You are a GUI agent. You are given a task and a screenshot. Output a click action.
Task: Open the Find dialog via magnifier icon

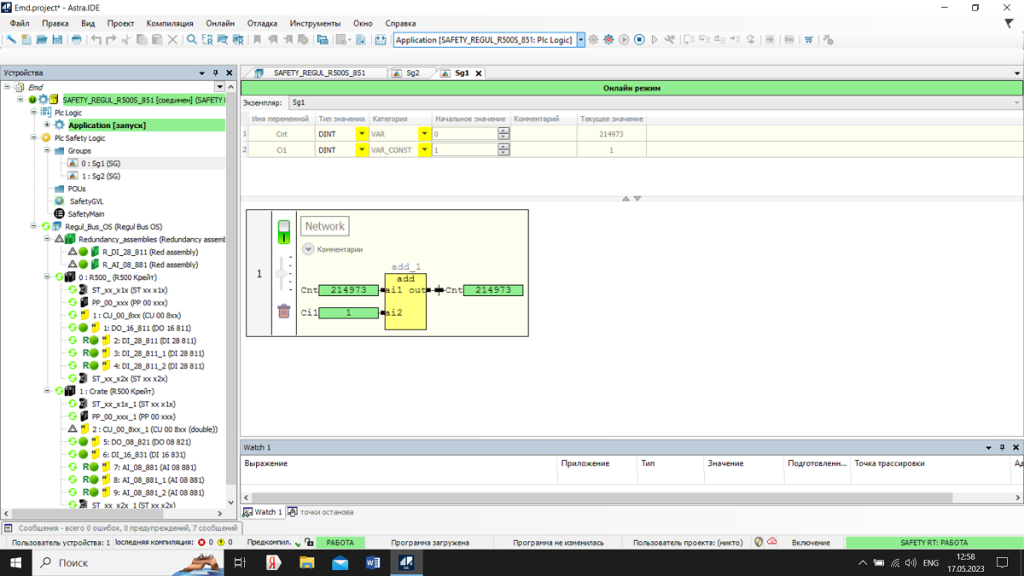(x=193, y=40)
